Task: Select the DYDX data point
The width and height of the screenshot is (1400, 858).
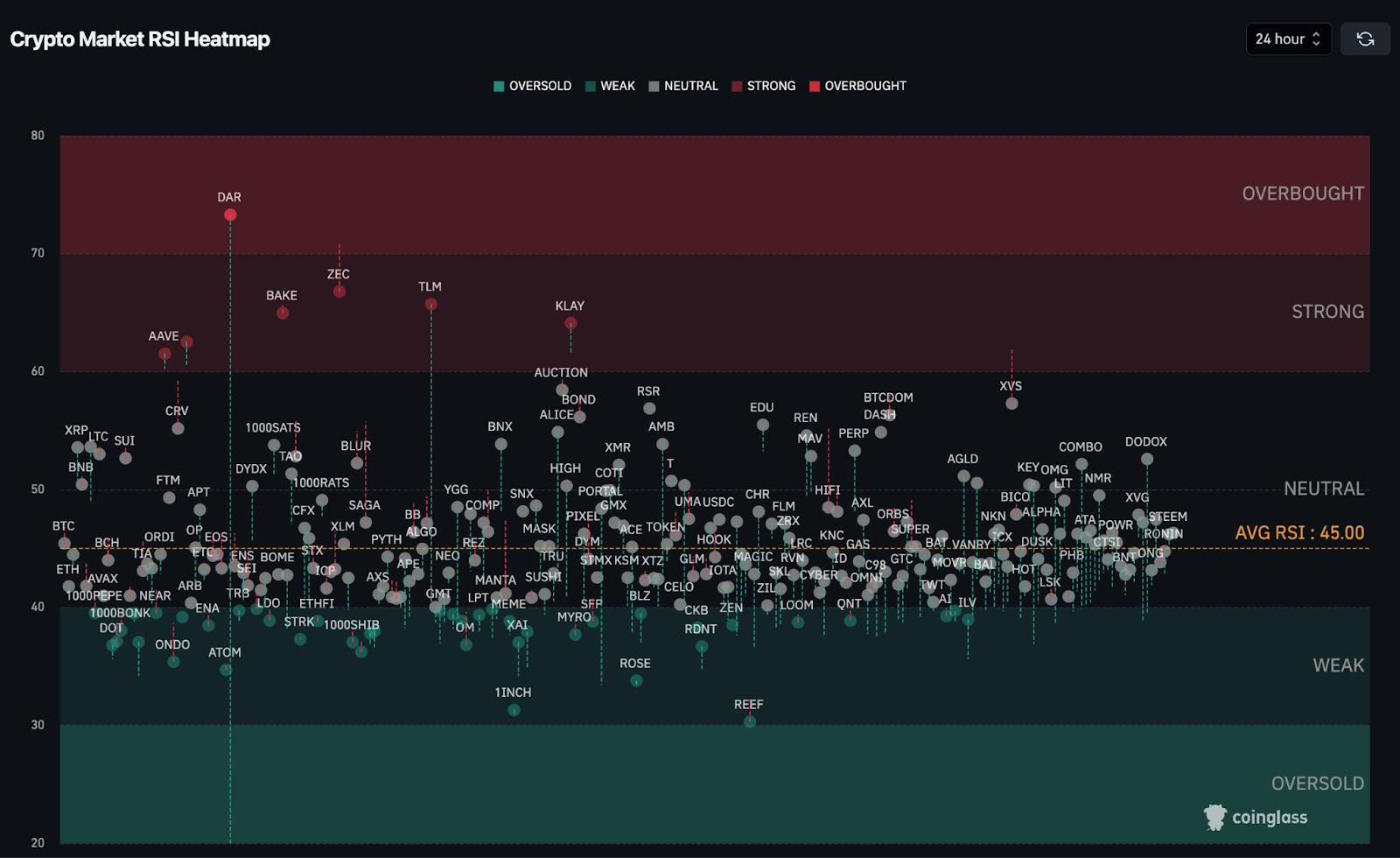Action: (252, 486)
